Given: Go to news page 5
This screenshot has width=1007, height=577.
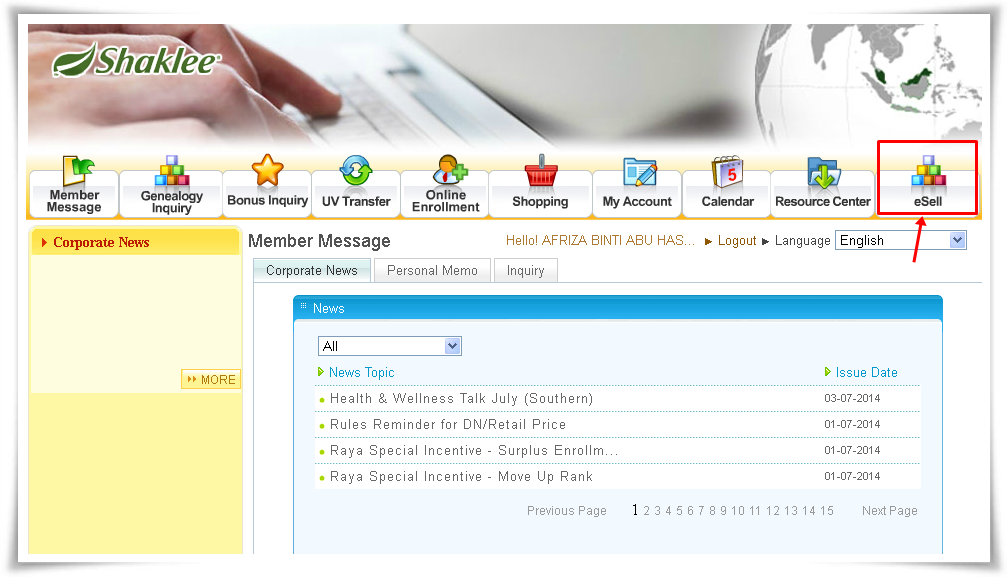Looking at the screenshot, I should tap(679, 511).
